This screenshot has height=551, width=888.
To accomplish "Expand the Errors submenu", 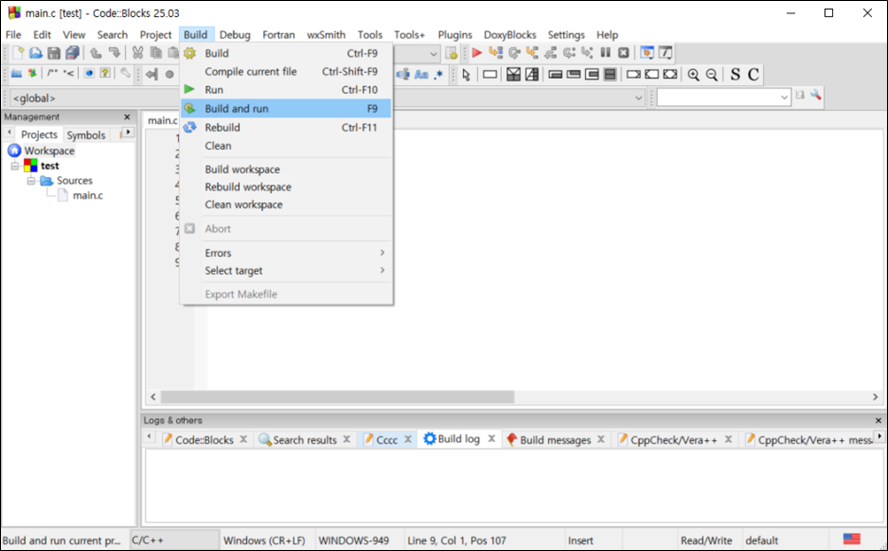I will coord(287,253).
